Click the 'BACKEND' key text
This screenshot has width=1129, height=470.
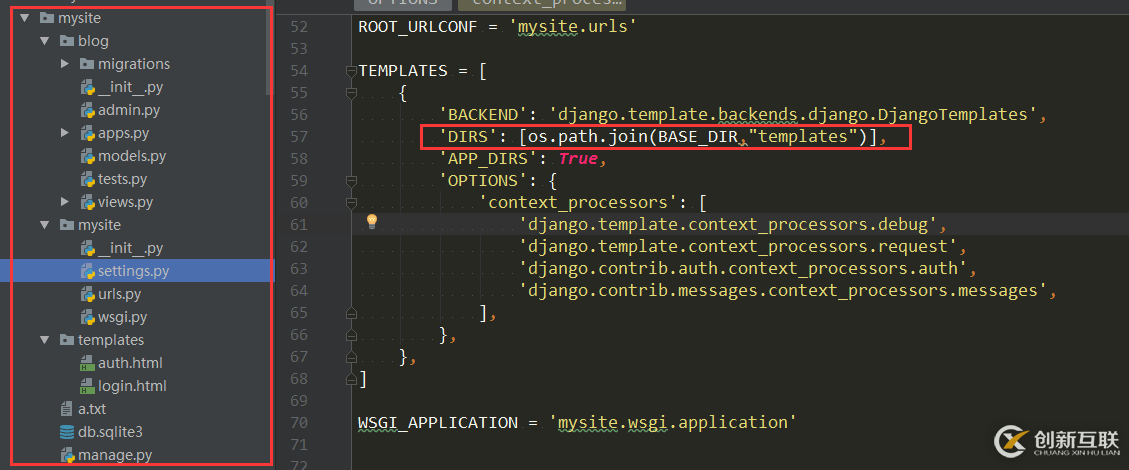[489, 114]
